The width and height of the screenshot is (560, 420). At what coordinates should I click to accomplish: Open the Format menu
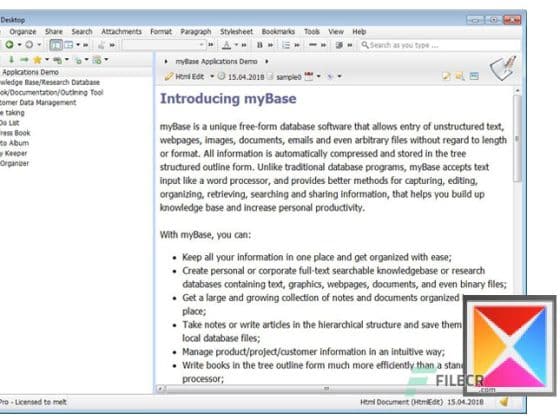tap(161, 32)
